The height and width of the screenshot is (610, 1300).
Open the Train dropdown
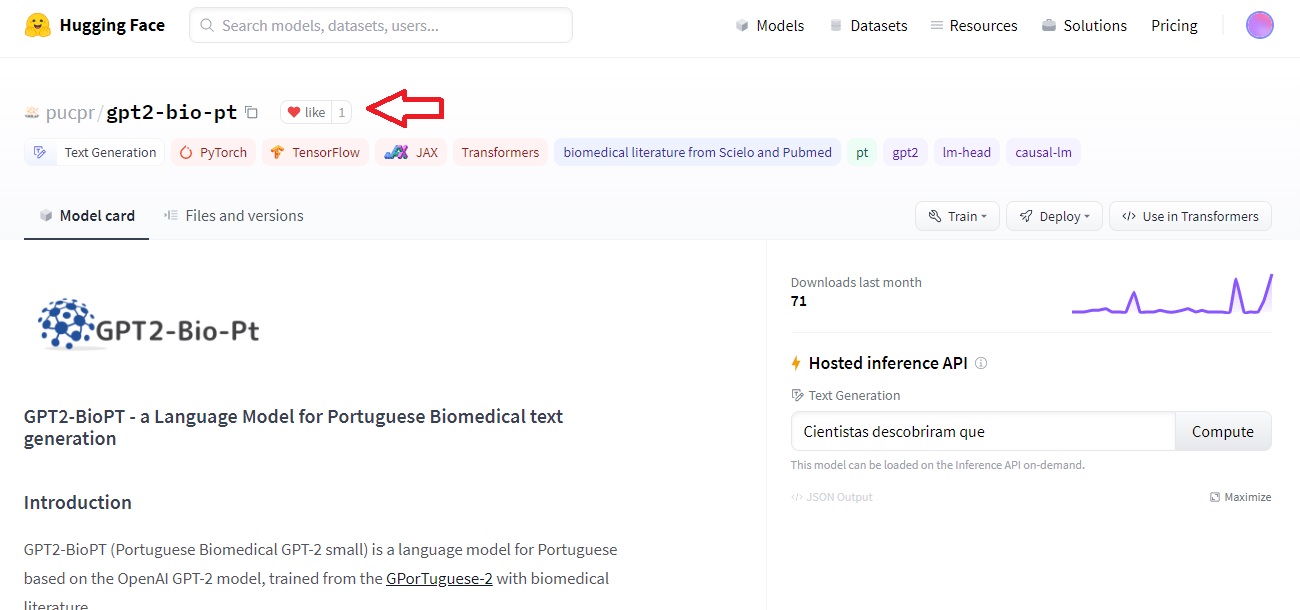coord(957,216)
